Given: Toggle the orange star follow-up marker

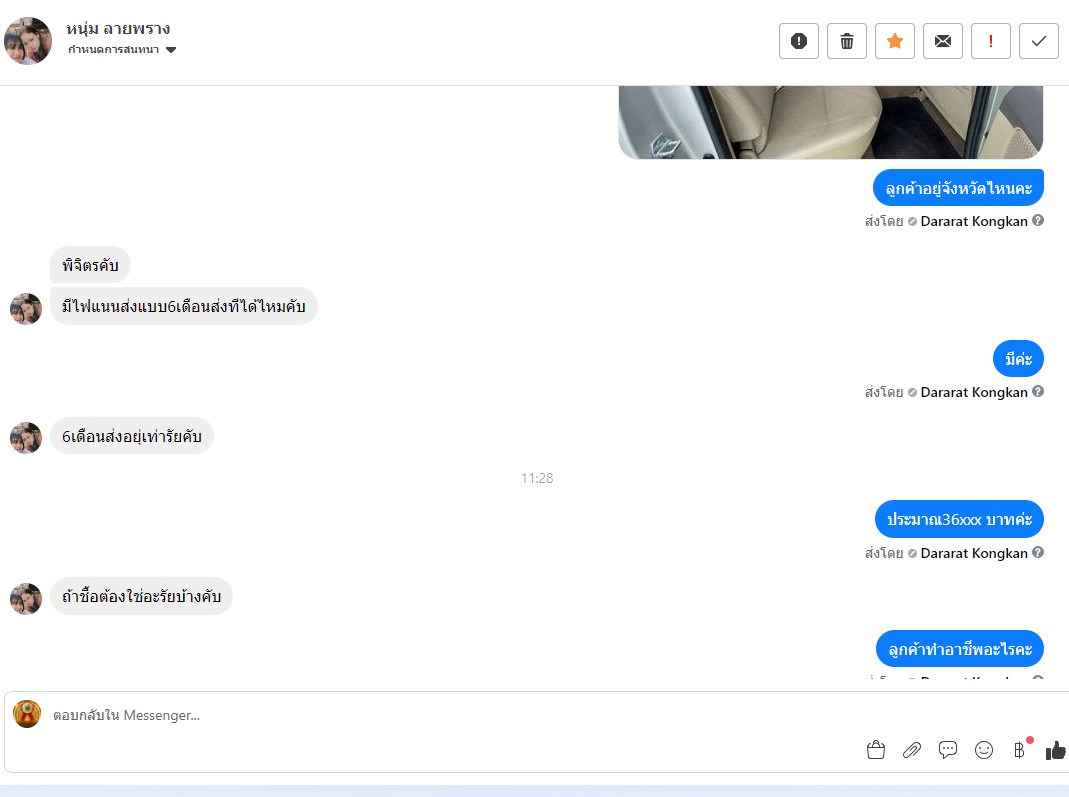Looking at the screenshot, I should pyautogui.click(x=894, y=41).
